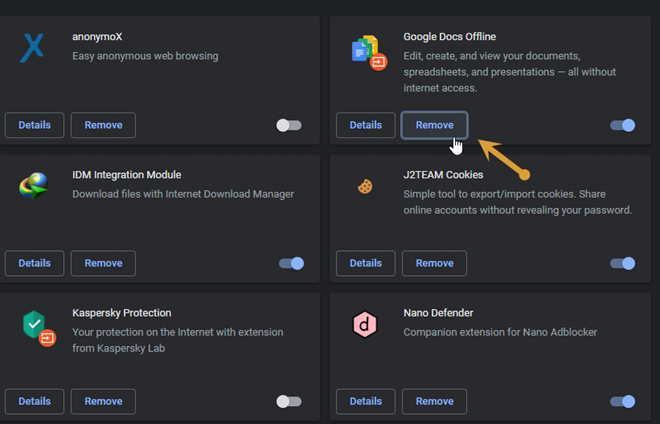Show Details for Nano Defender

pos(365,401)
